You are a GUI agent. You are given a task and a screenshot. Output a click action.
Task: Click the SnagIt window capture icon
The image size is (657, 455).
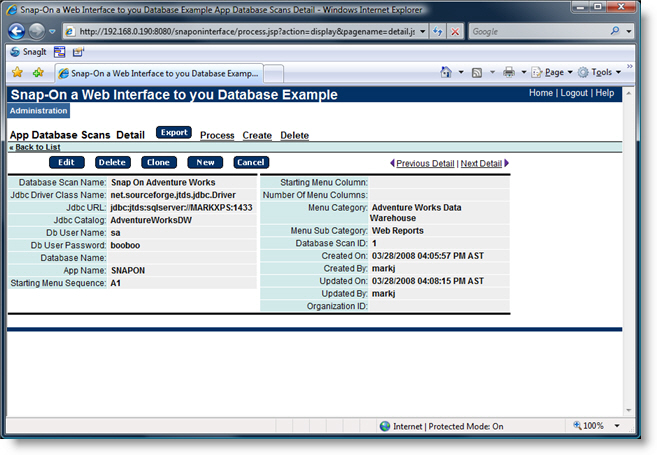point(59,52)
